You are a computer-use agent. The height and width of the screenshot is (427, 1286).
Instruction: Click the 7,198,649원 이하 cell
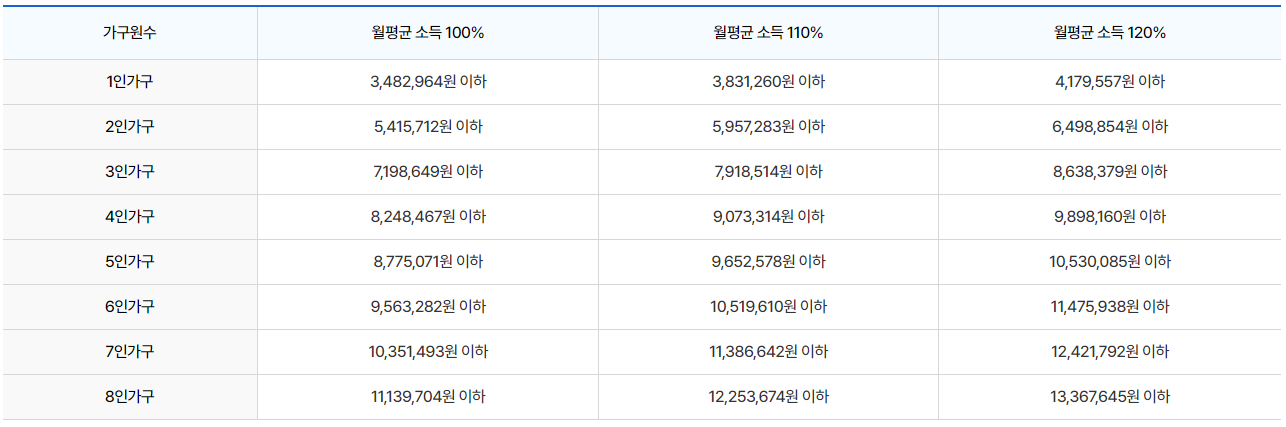coord(428,172)
